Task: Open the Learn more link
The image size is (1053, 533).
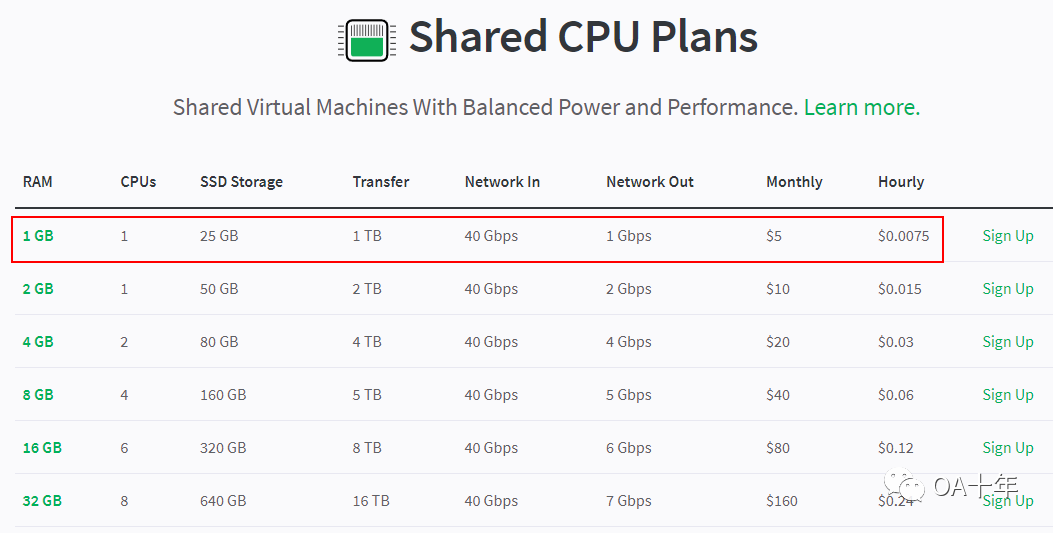Action: pyautogui.click(x=861, y=108)
